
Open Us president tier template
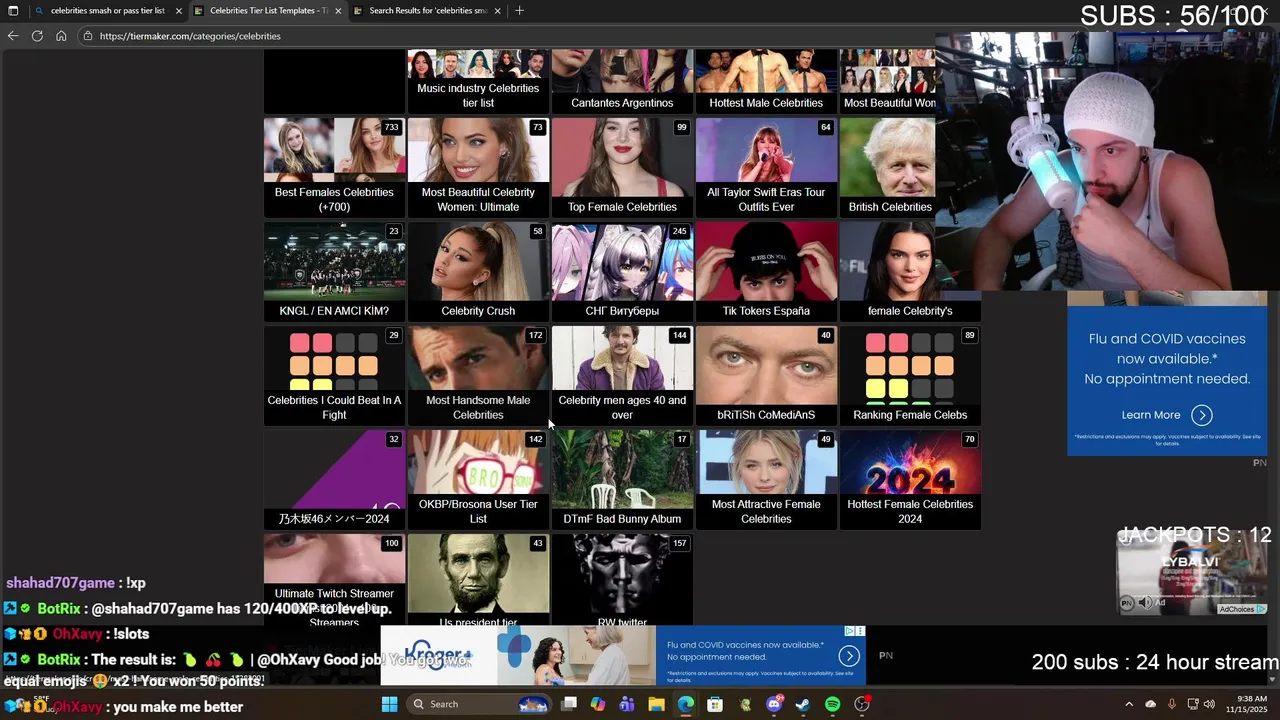[478, 580]
